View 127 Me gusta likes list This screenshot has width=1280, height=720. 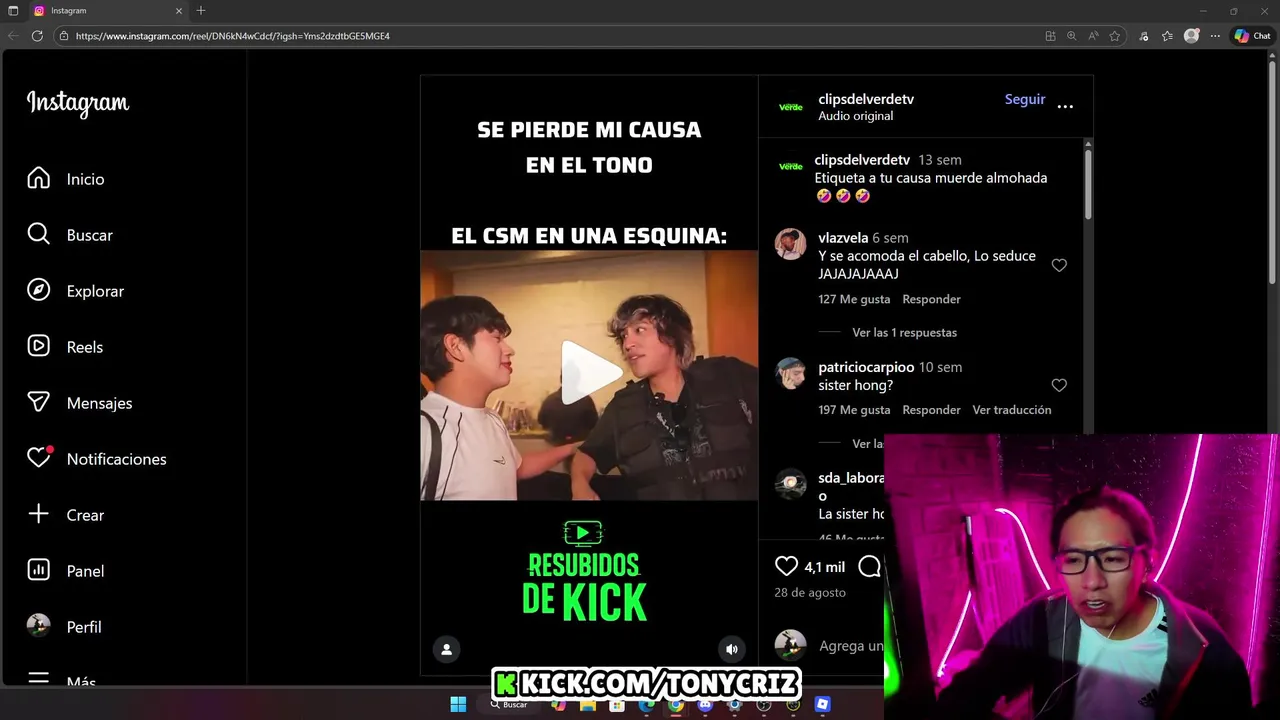click(x=854, y=299)
